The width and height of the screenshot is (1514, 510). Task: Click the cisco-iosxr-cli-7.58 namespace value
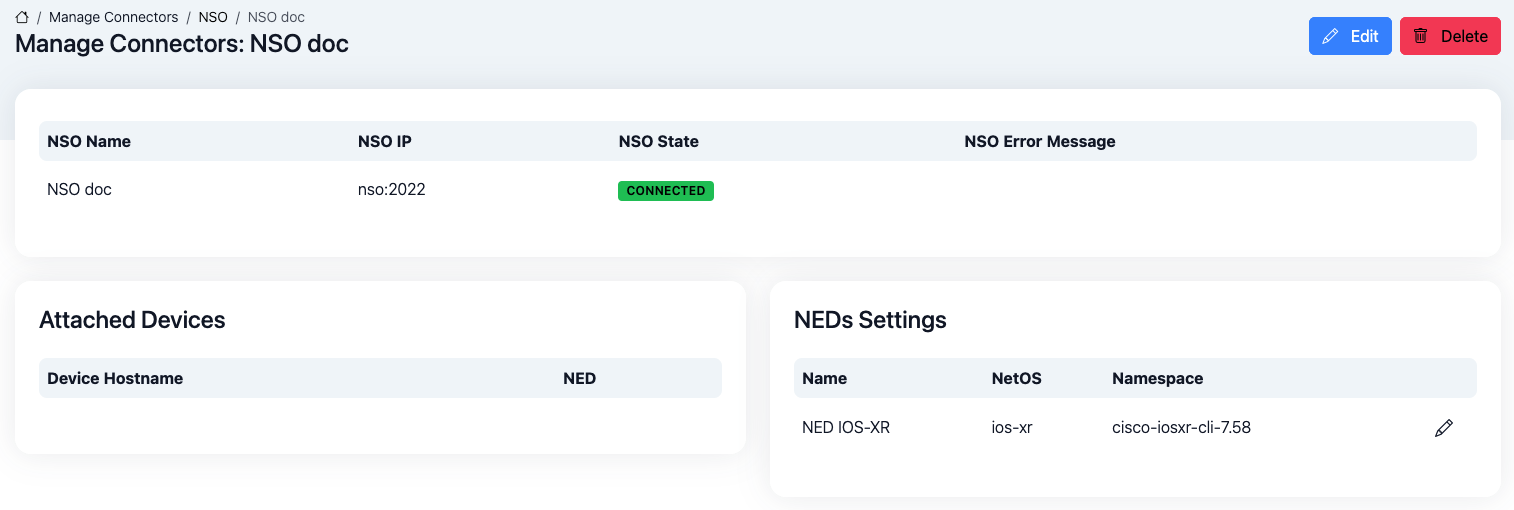tap(1181, 427)
